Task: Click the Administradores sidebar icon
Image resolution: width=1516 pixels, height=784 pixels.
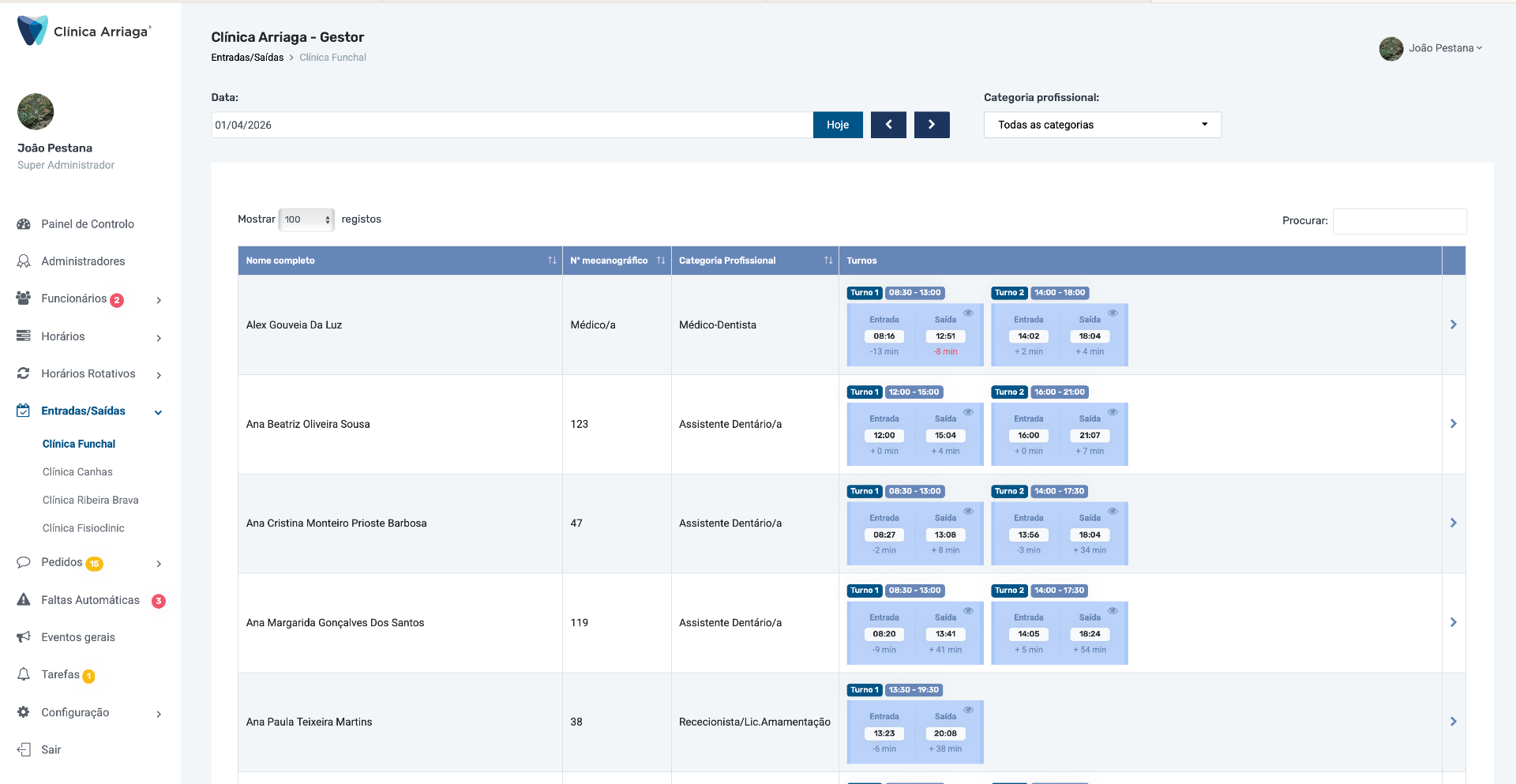Action: 24,261
